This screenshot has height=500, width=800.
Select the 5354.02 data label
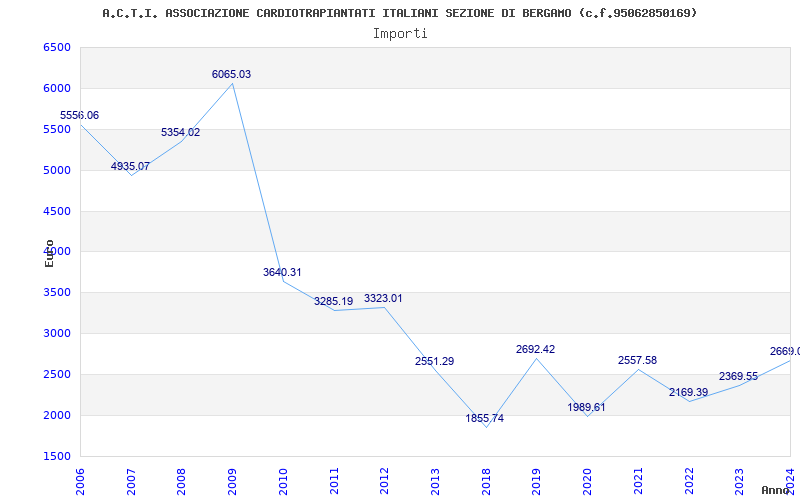[181, 132]
